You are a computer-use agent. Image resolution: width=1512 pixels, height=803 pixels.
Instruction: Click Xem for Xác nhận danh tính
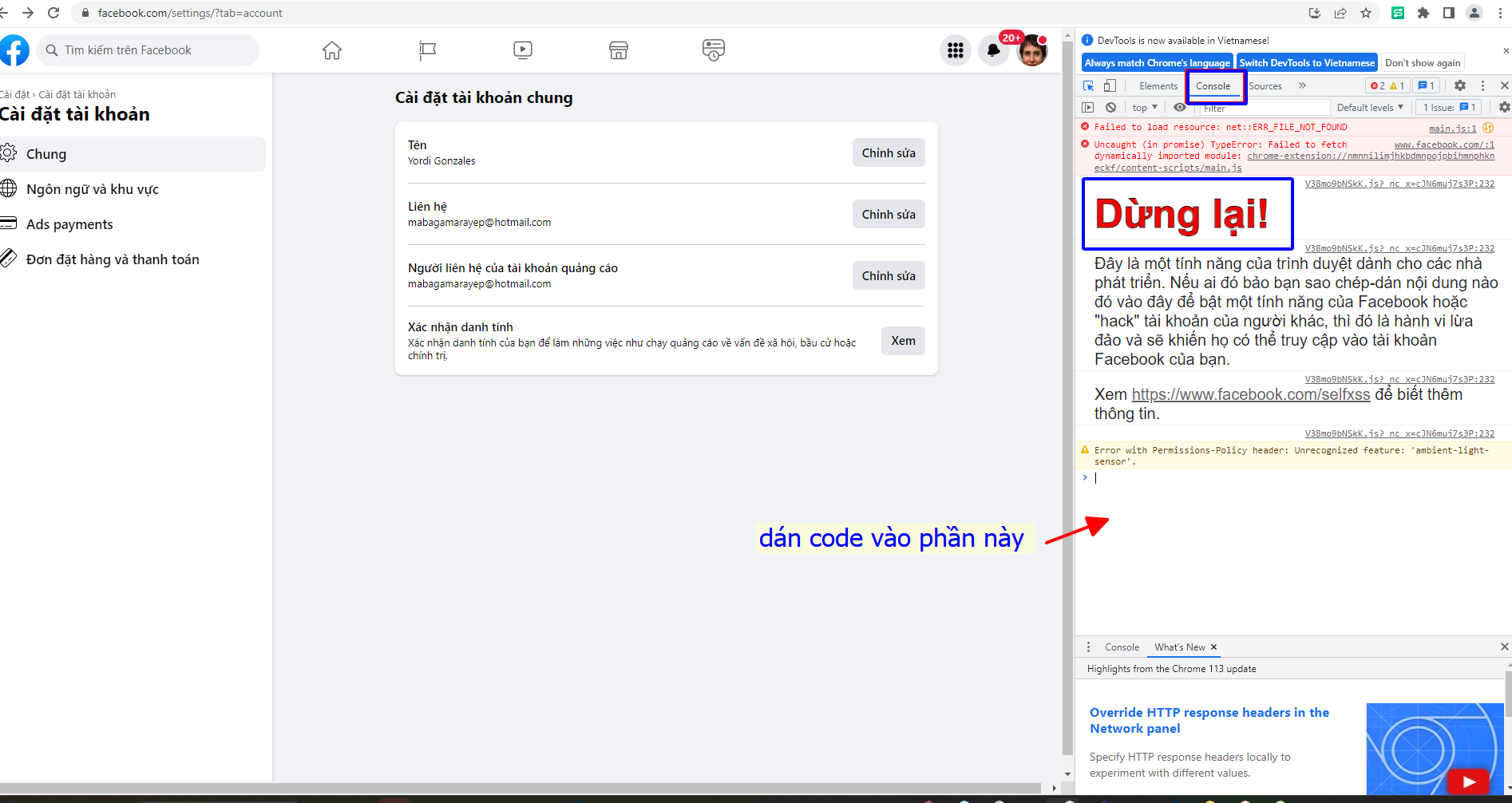(903, 340)
